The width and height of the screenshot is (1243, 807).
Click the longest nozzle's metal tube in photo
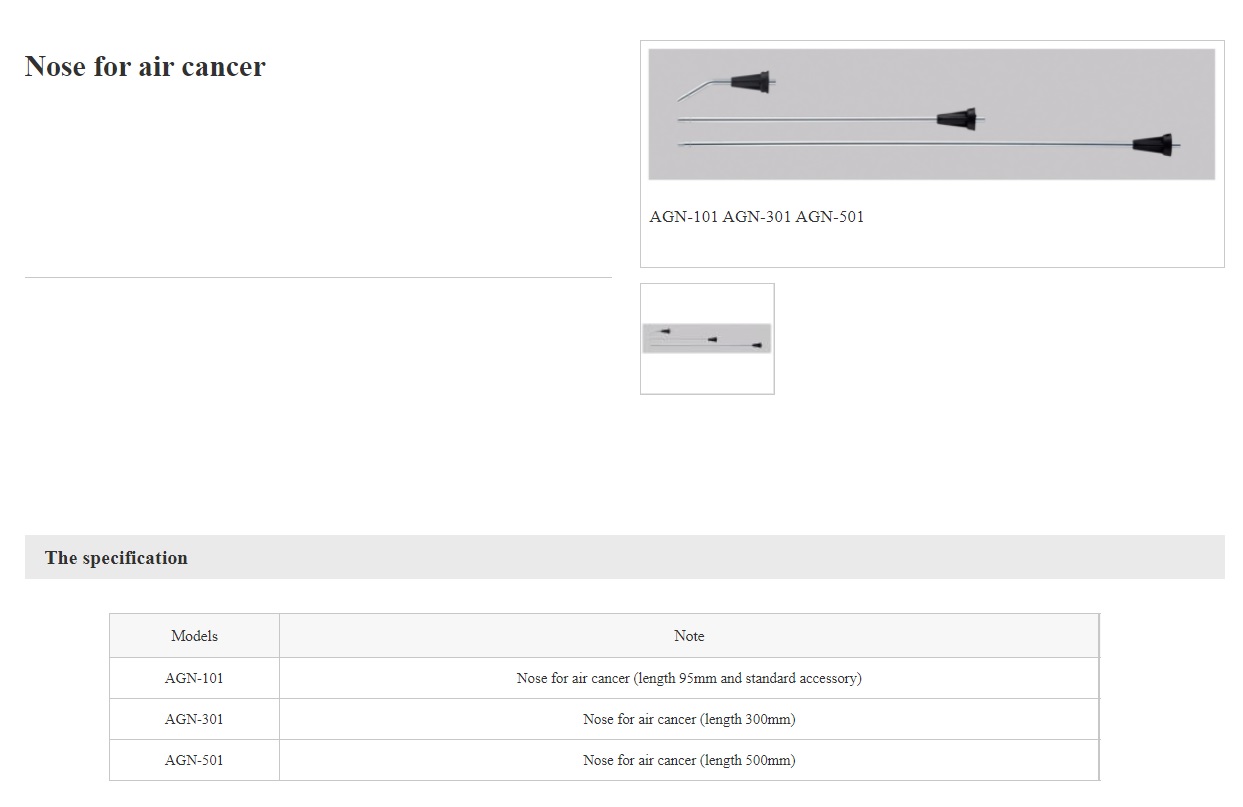[x=900, y=145]
